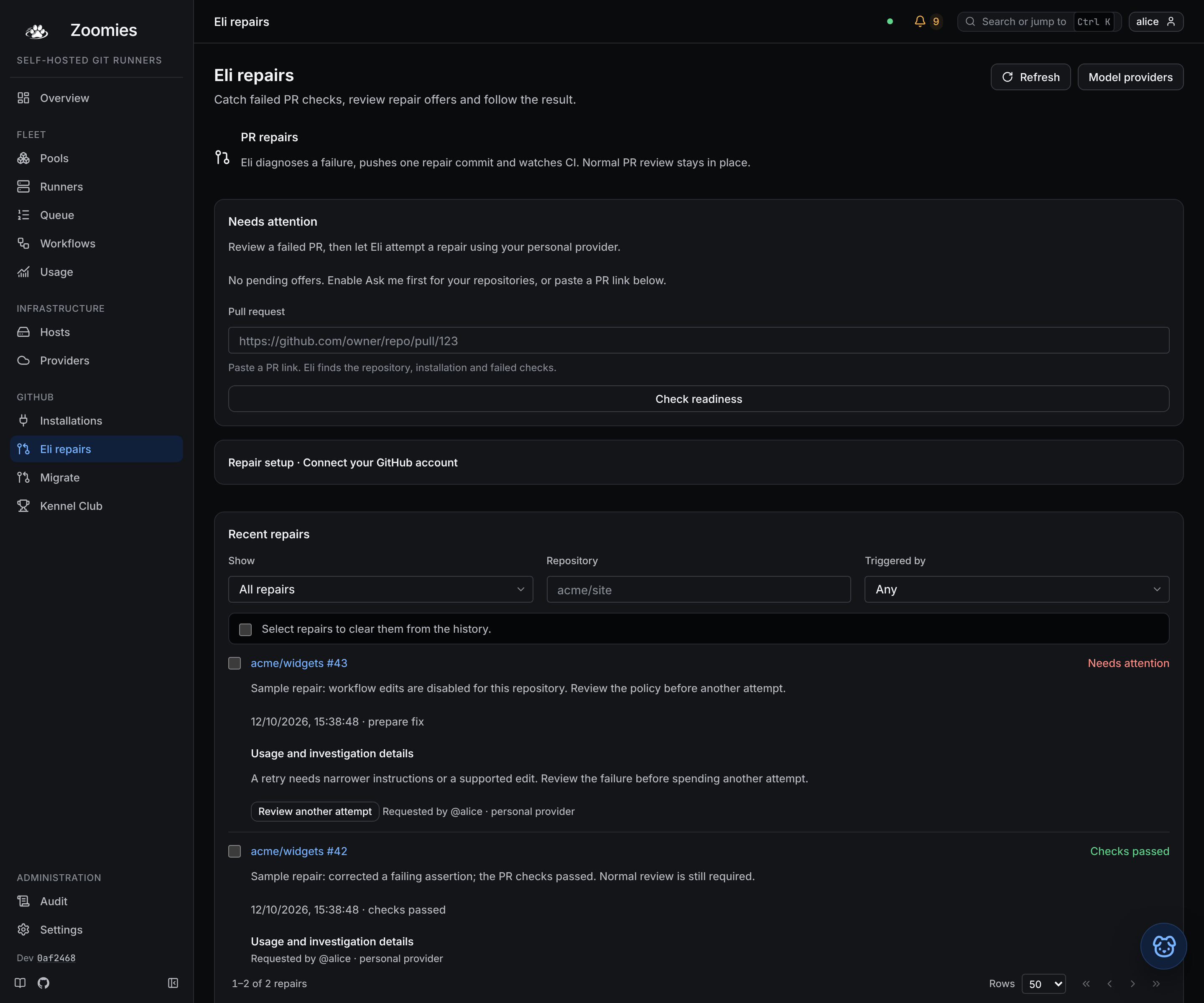This screenshot has width=1204, height=1003.
Task: Open the Audit page
Action: [x=96, y=901]
